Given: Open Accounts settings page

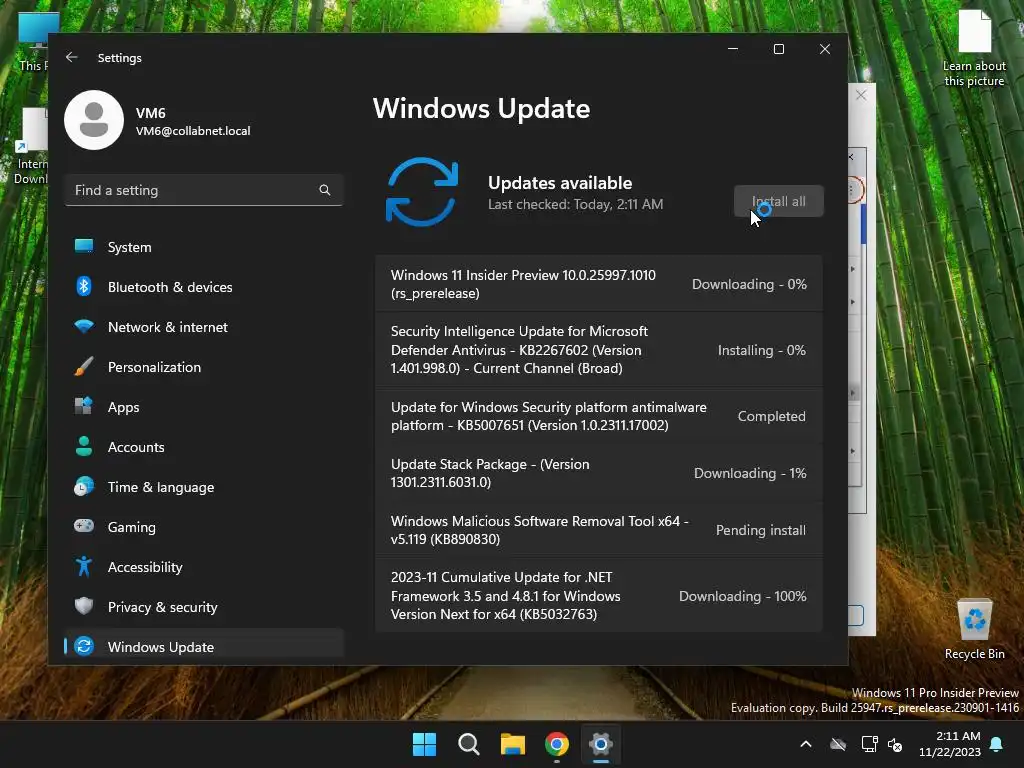Looking at the screenshot, I should pos(204,447).
